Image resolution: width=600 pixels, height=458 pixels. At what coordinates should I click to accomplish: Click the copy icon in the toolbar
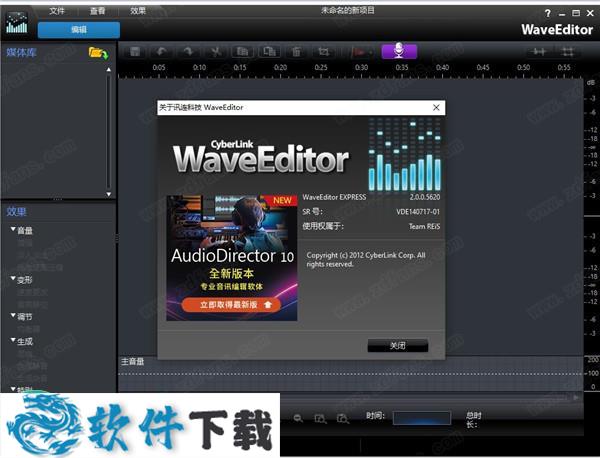point(242,51)
